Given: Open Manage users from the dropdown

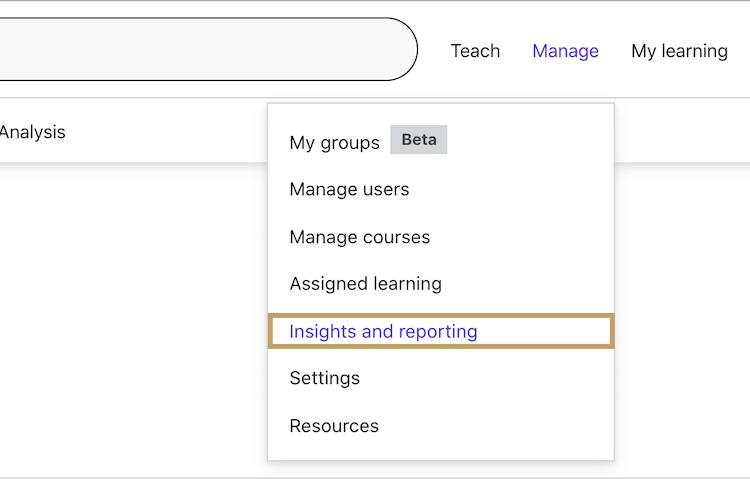Looking at the screenshot, I should coord(349,189).
